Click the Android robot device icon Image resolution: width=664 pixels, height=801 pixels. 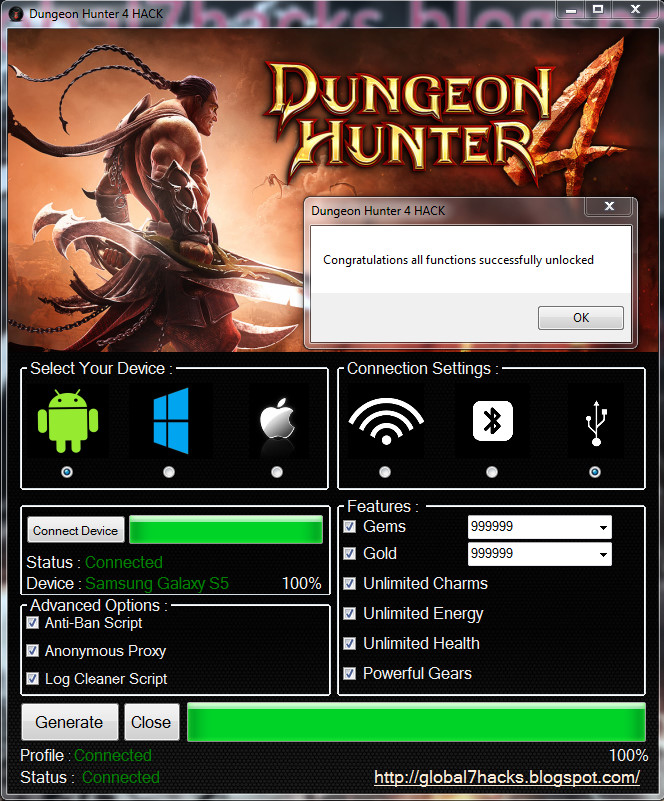tap(68, 421)
